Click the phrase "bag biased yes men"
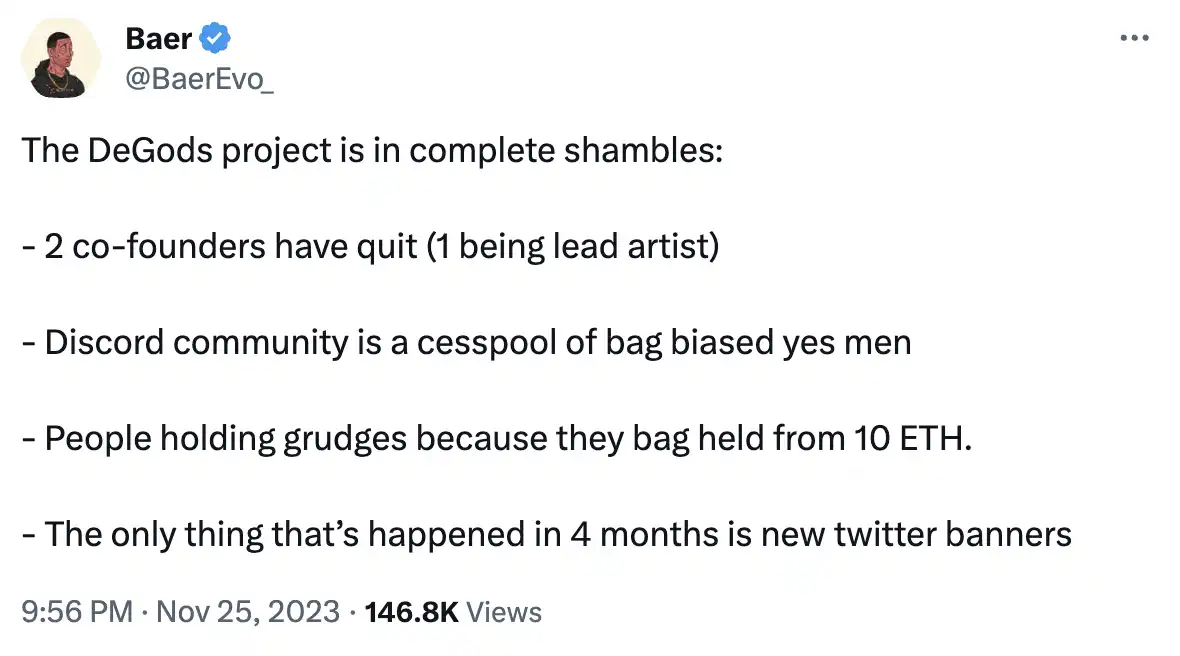Image resolution: width=1180 pixels, height=656 pixels. [x=754, y=343]
